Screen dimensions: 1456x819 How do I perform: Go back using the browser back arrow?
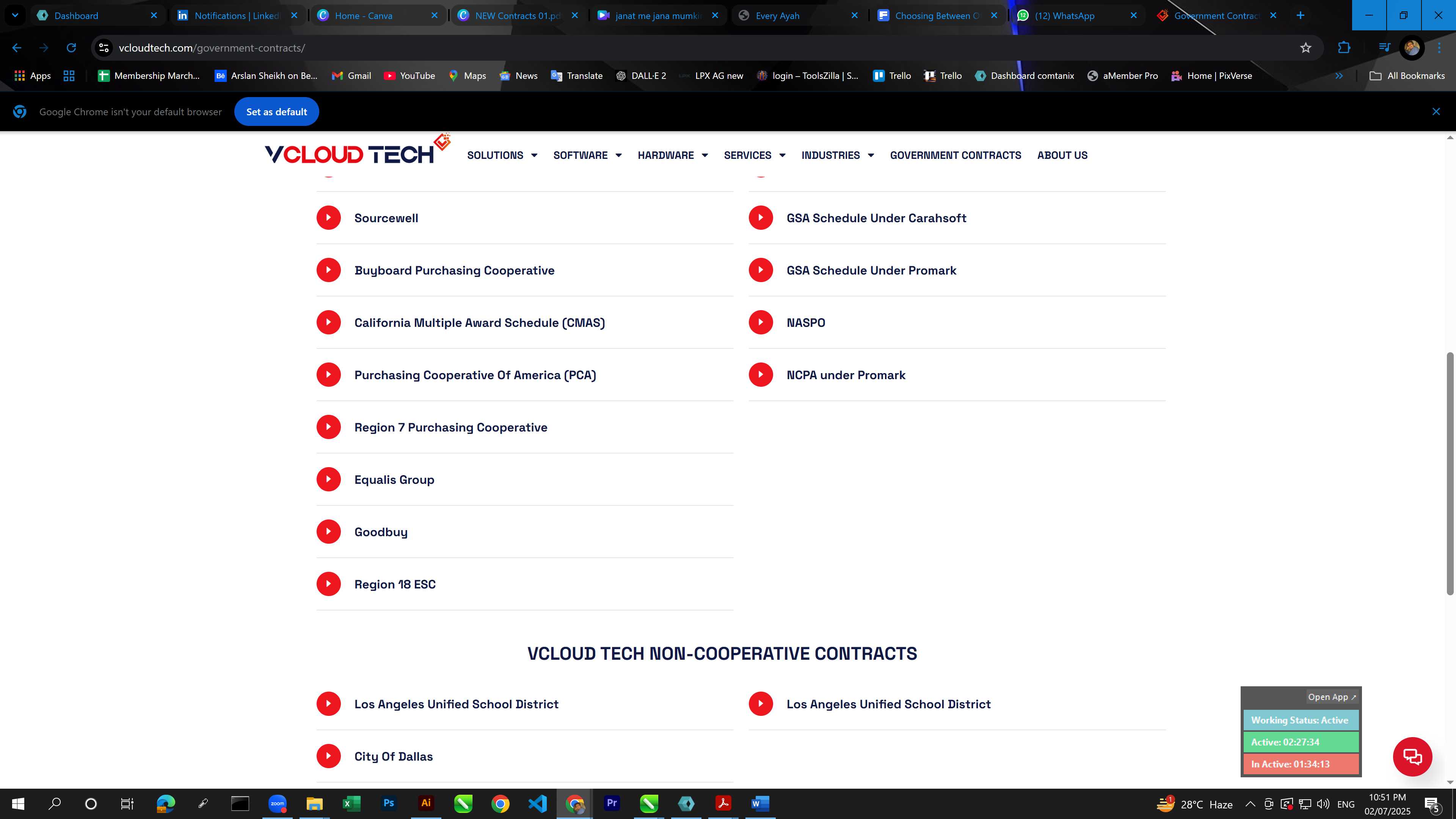pyautogui.click(x=17, y=48)
